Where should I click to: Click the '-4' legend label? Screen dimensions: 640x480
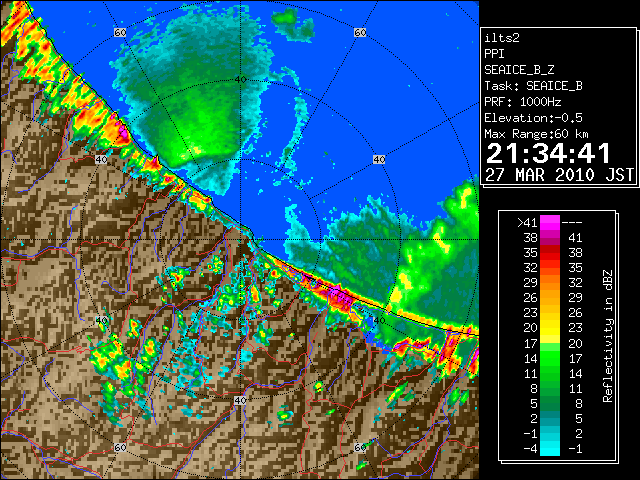[530, 448]
